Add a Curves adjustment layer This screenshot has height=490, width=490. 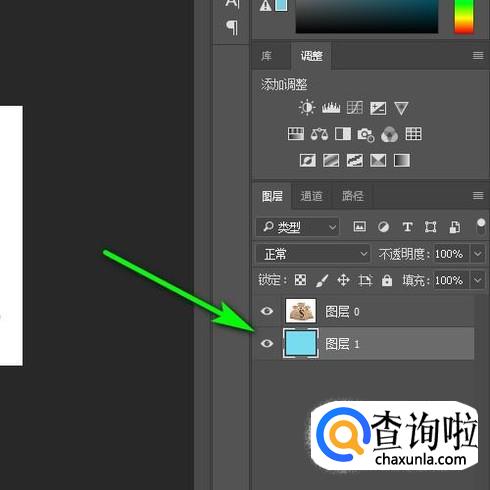[x=354, y=108]
